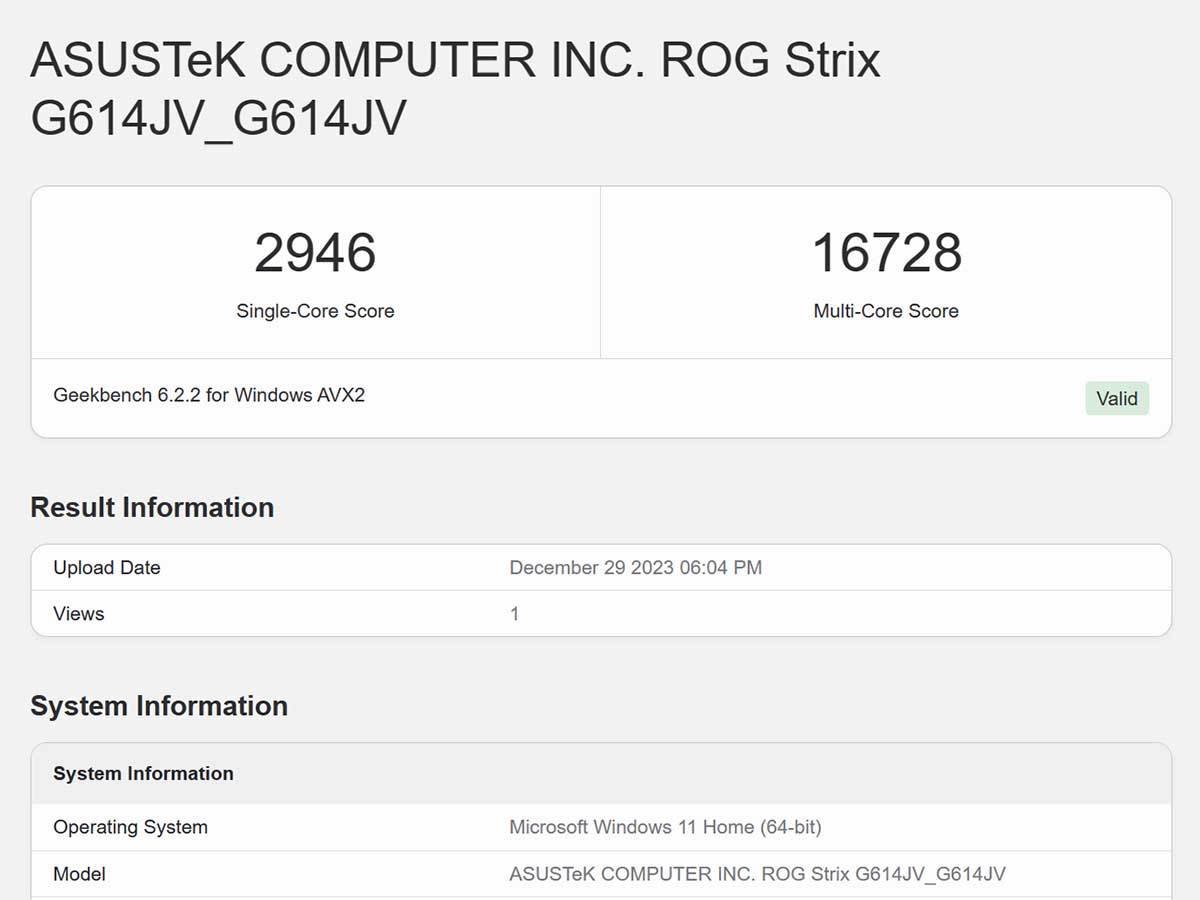Select the Single-Core Score value 2946
Image resolution: width=1200 pixels, height=900 pixels.
pyautogui.click(x=315, y=253)
